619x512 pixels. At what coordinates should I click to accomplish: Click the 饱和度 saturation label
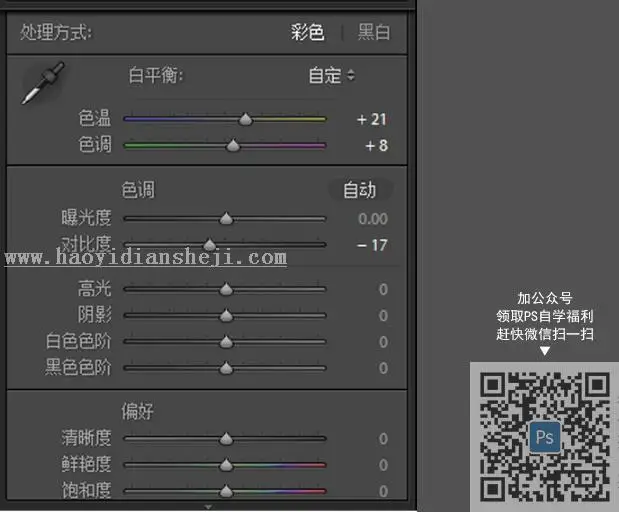tap(86, 491)
